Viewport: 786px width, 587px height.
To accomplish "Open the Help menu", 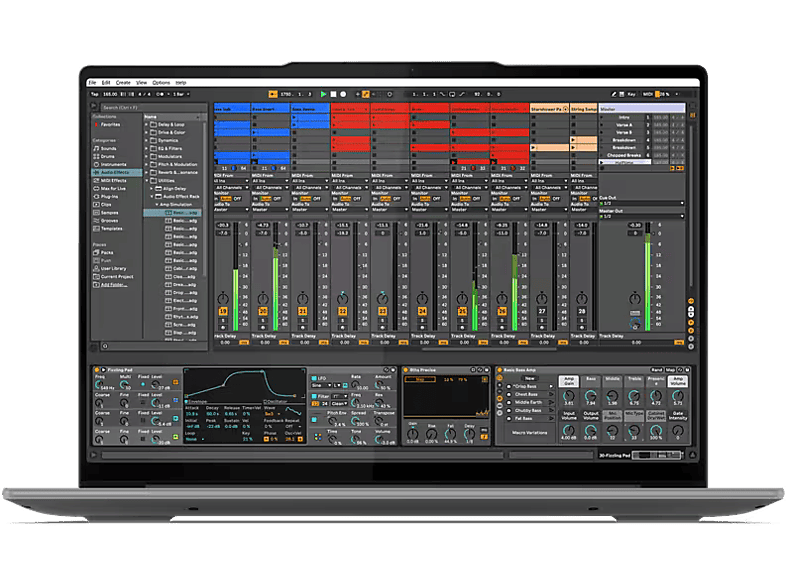I will point(181,83).
